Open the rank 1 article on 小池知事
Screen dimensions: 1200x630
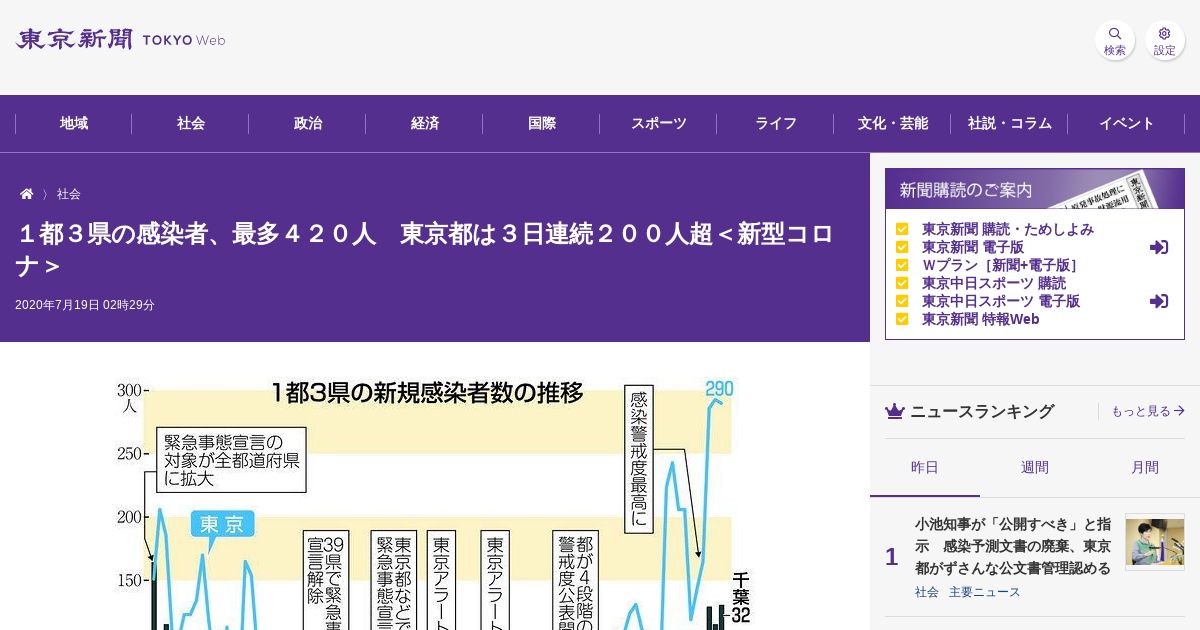coord(1012,546)
